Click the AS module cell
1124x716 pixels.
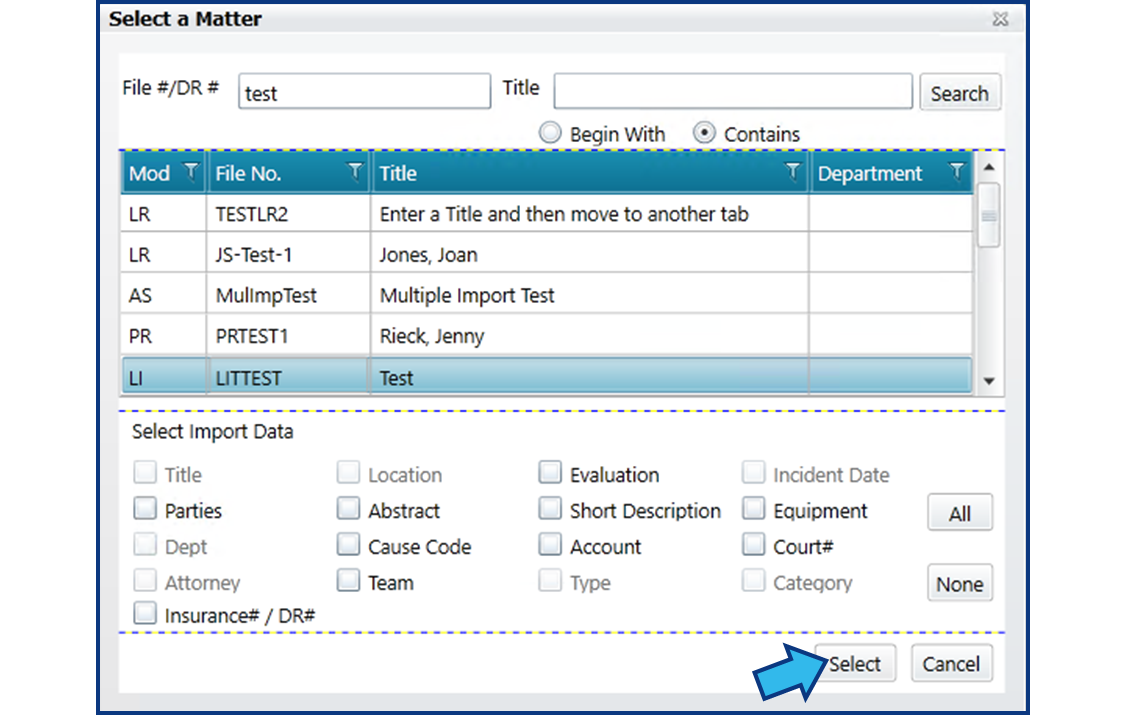[x=164, y=295]
